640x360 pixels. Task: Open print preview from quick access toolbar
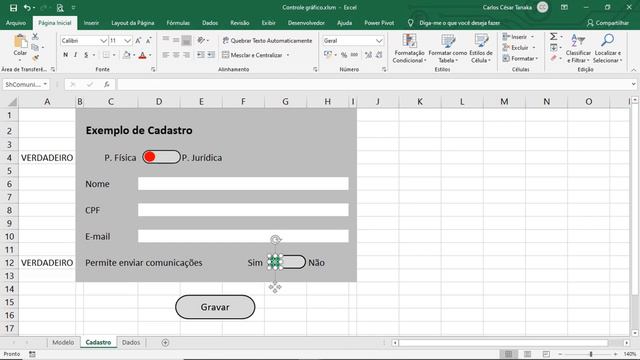[x=60, y=8]
